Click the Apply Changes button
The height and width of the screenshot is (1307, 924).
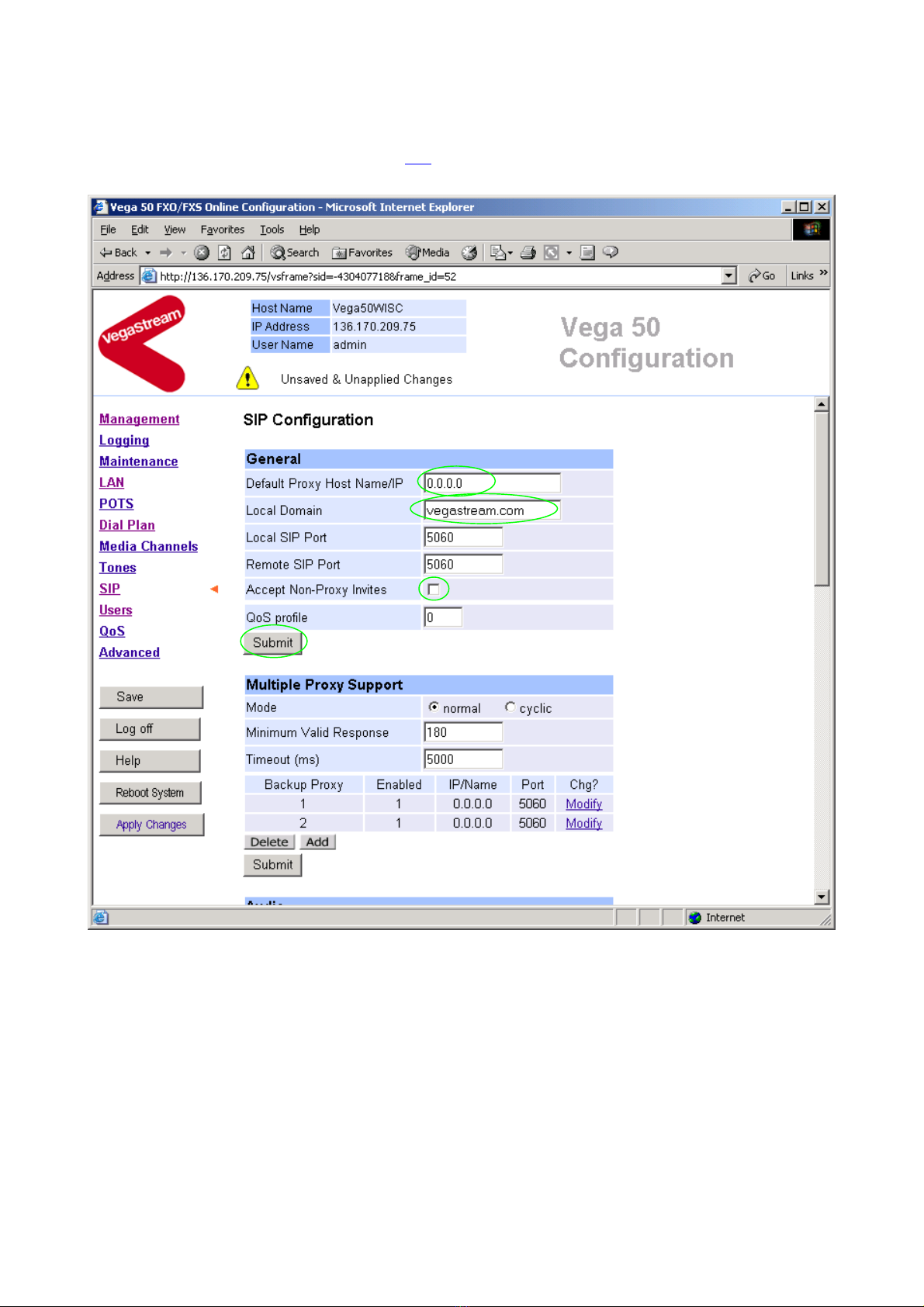(151, 825)
